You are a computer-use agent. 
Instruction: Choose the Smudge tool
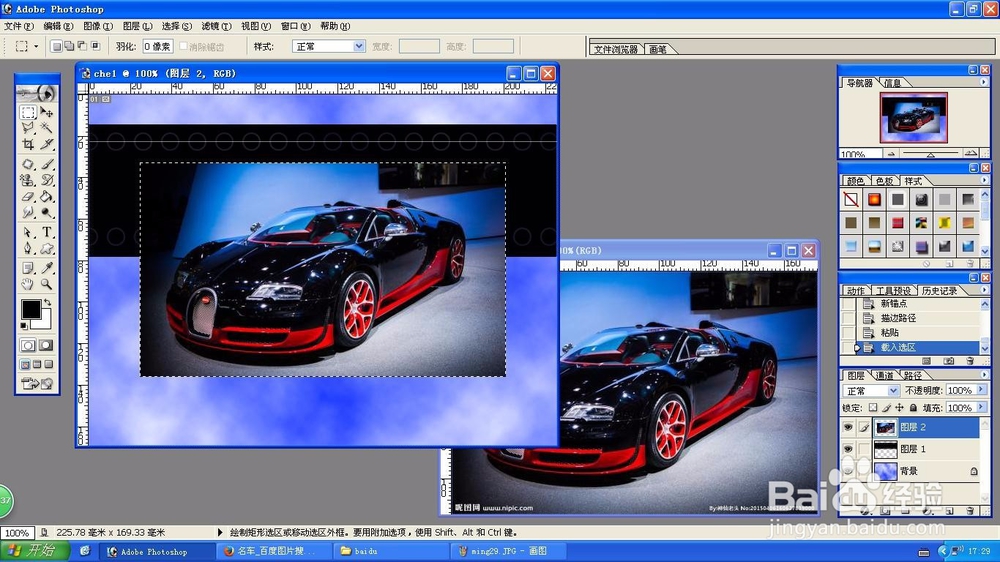[27, 212]
